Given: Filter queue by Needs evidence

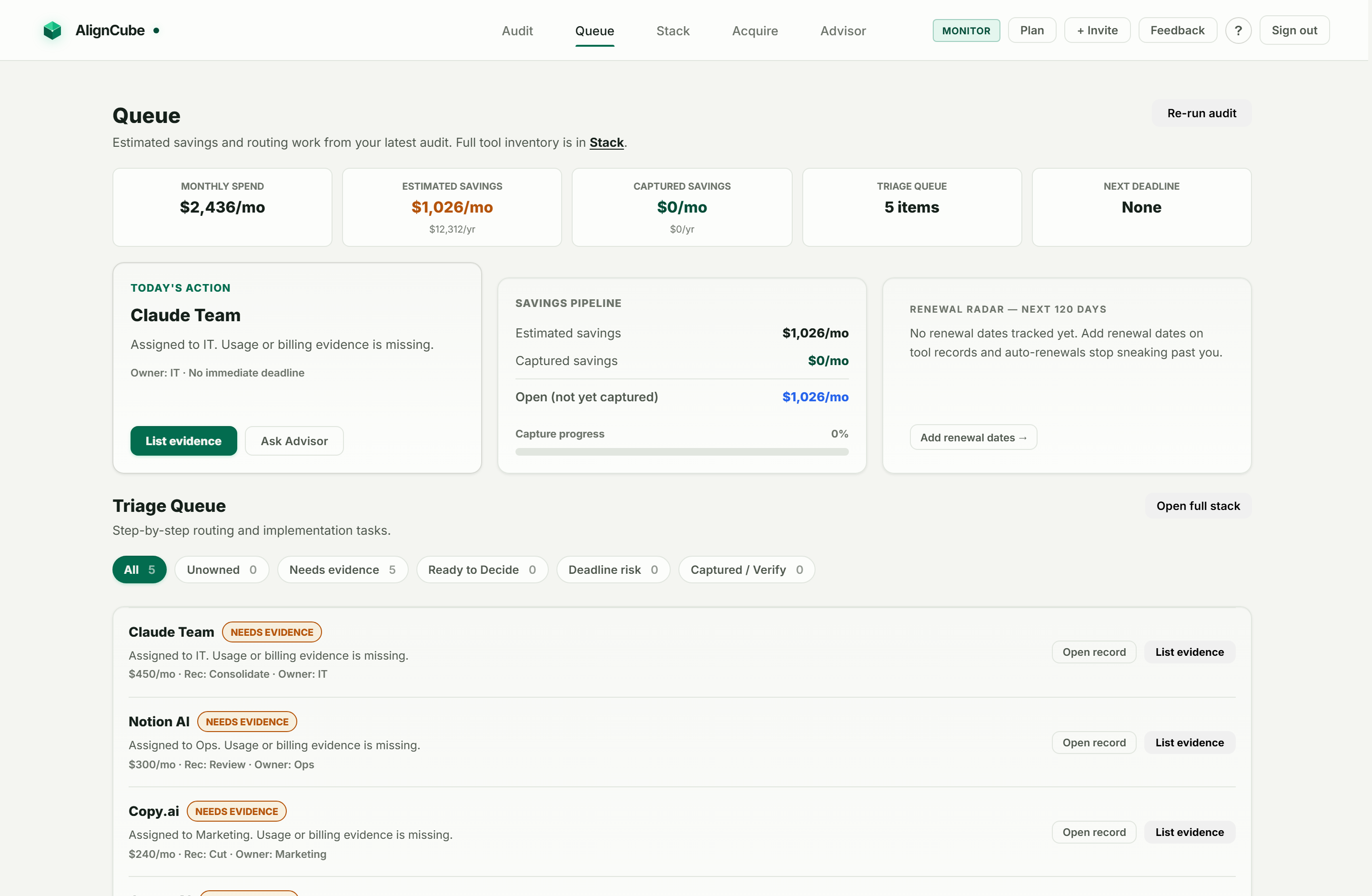Looking at the screenshot, I should [343, 570].
